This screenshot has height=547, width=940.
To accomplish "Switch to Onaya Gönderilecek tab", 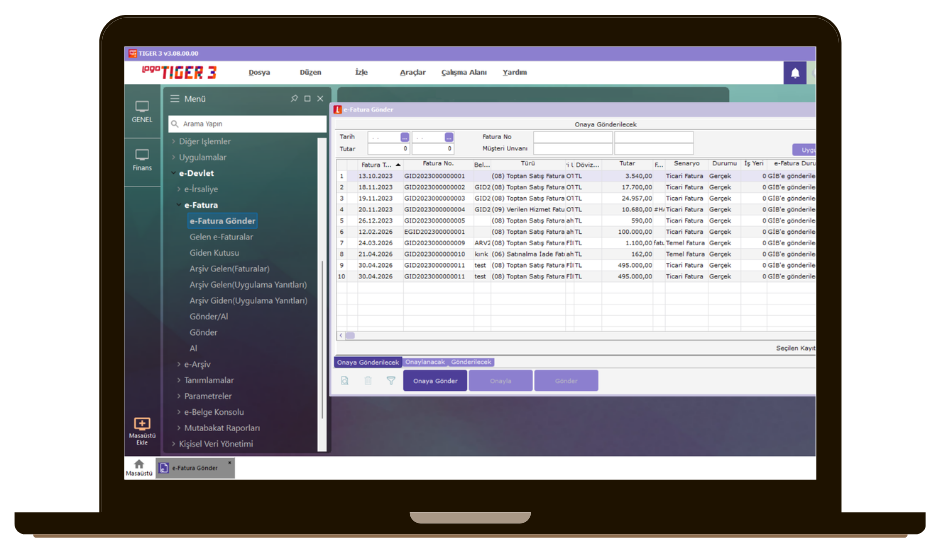I will tap(368, 362).
